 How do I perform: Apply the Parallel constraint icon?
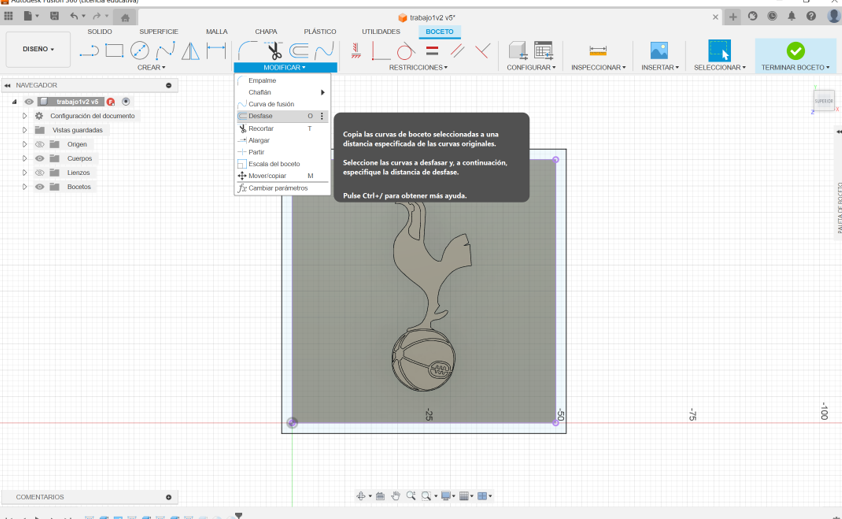coord(458,51)
